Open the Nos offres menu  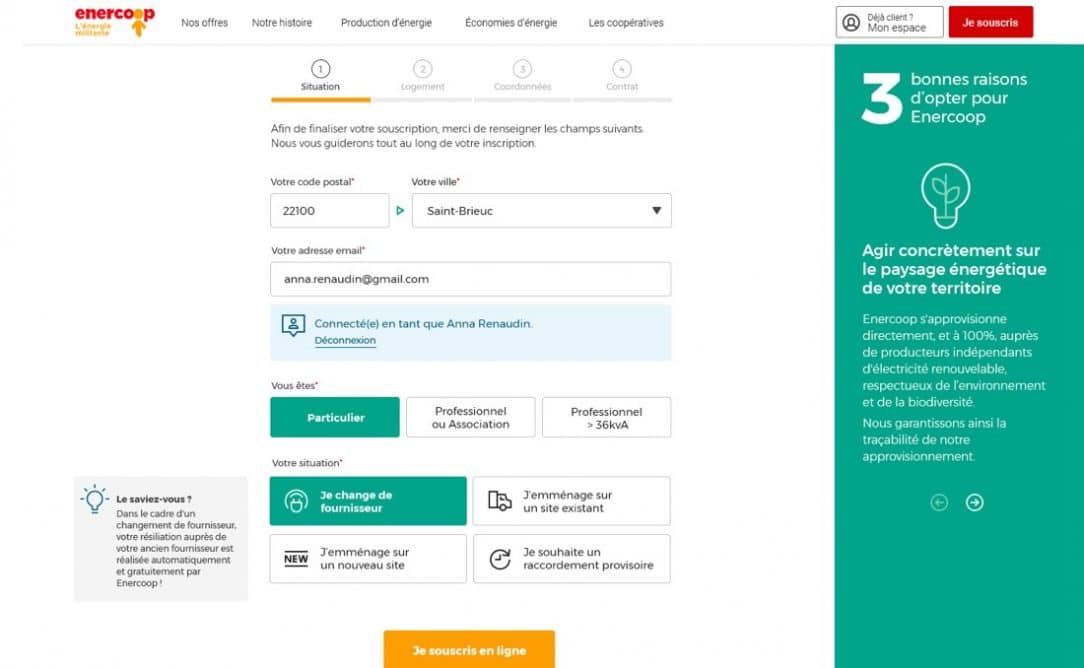click(x=204, y=23)
